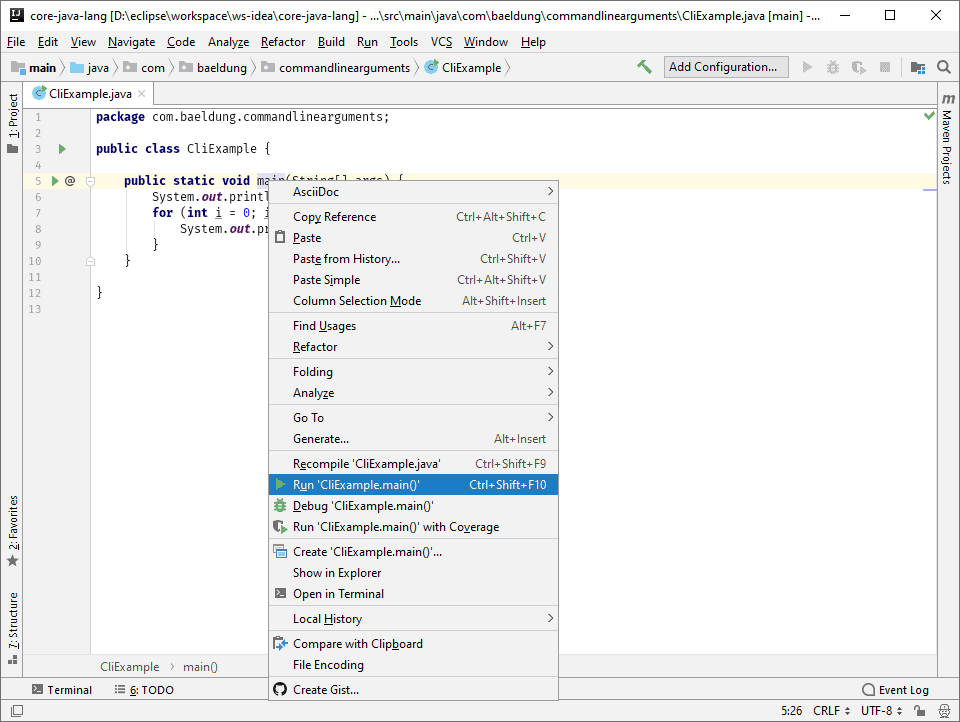Click the green Build project hammer icon

point(644,67)
